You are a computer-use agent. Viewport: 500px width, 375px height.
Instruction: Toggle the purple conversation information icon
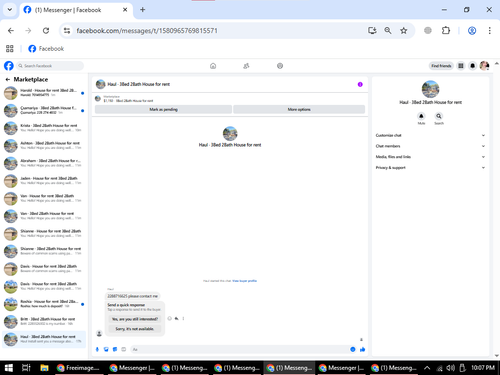tap(360, 84)
